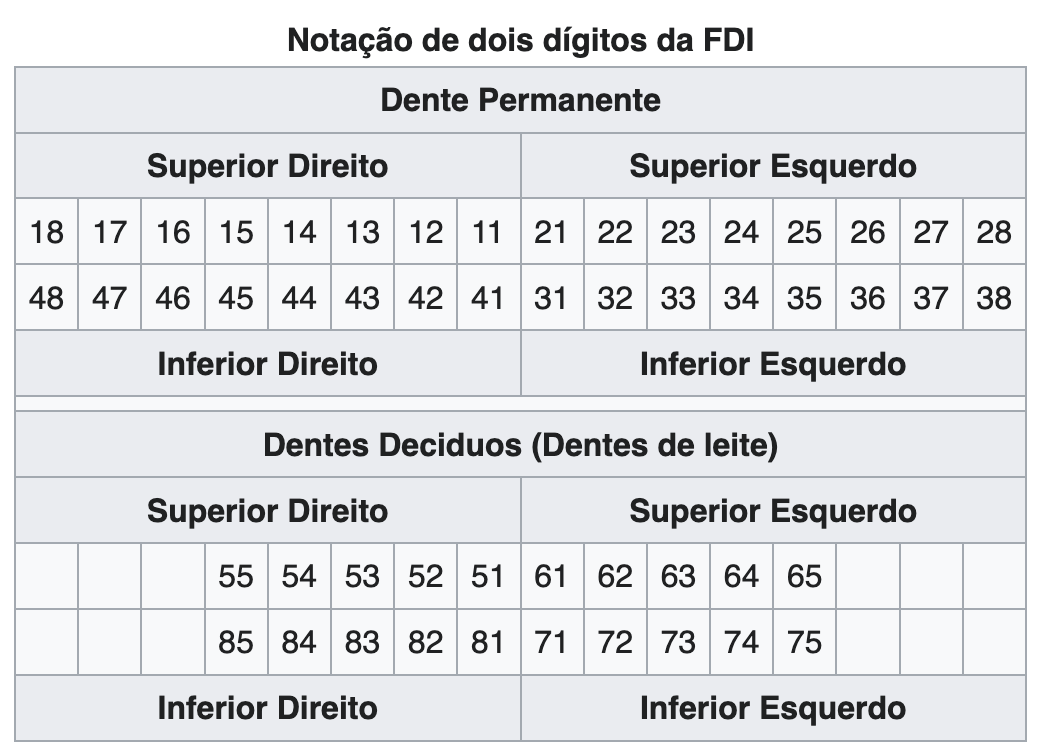1044x756 pixels.
Task: Click the "Dentes Deciduos (Dentes de leite)" header
Action: (x=520, y=445)
